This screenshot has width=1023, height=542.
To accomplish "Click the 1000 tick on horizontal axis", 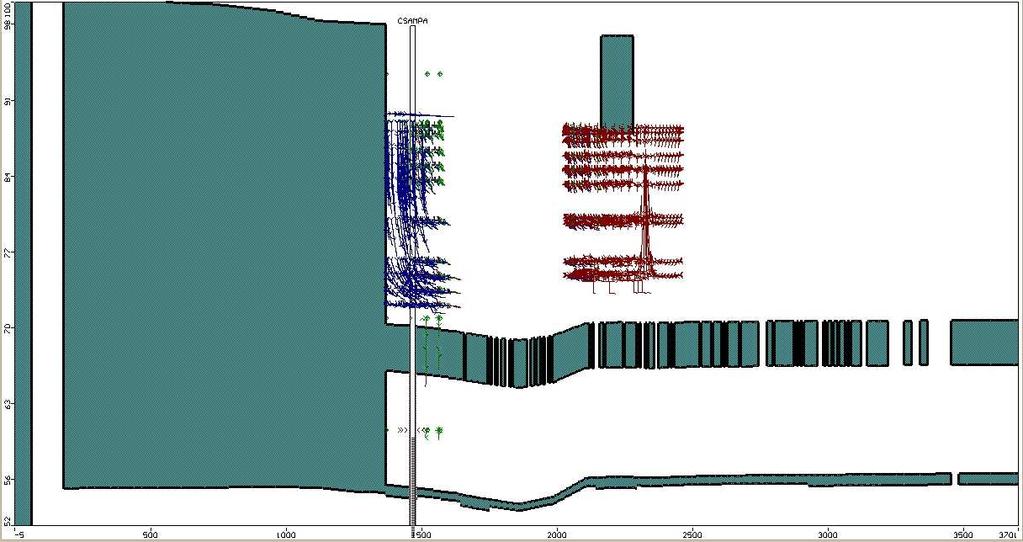I will point(286,534).
